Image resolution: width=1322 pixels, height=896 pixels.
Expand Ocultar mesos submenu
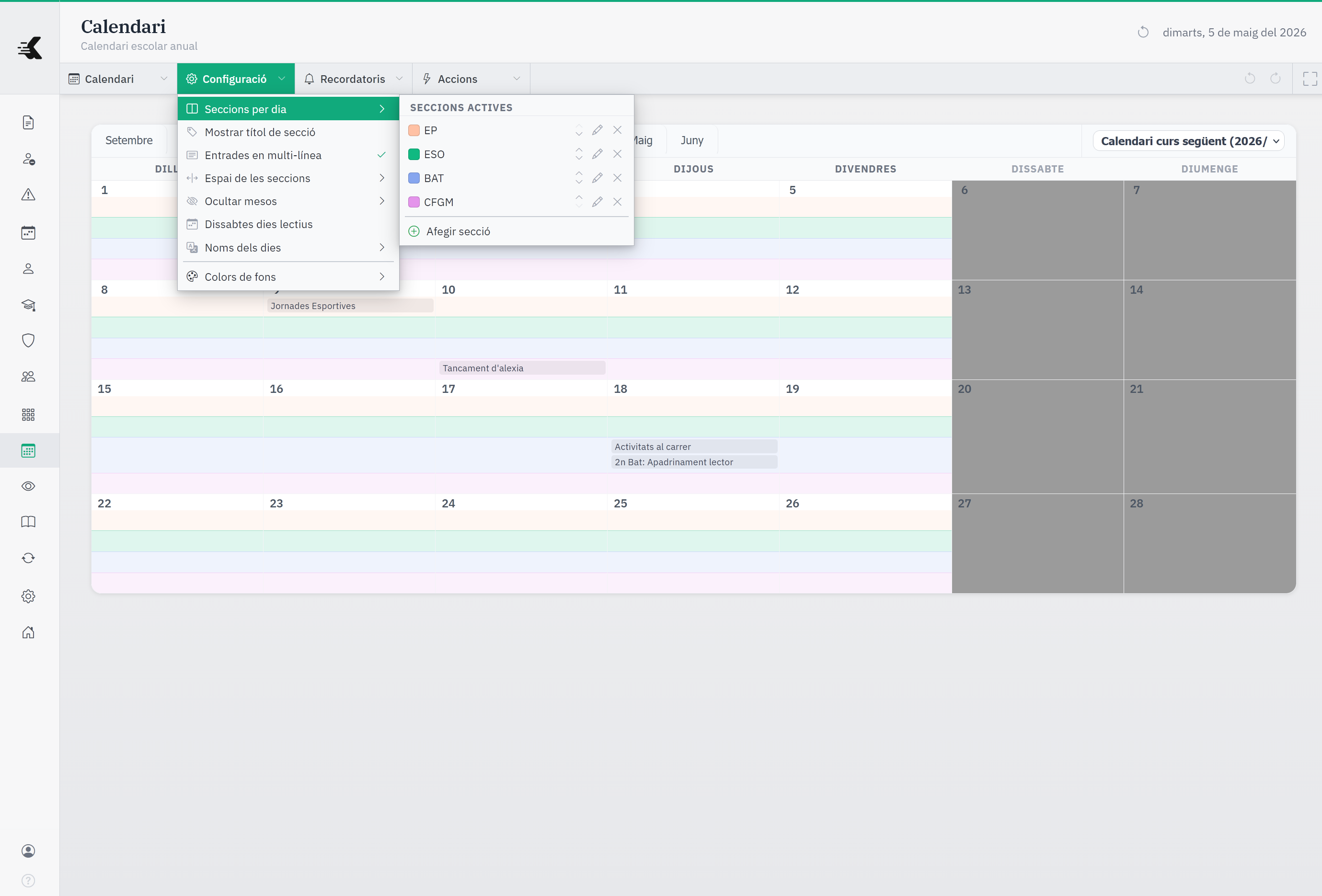click(x=288, y=201)
